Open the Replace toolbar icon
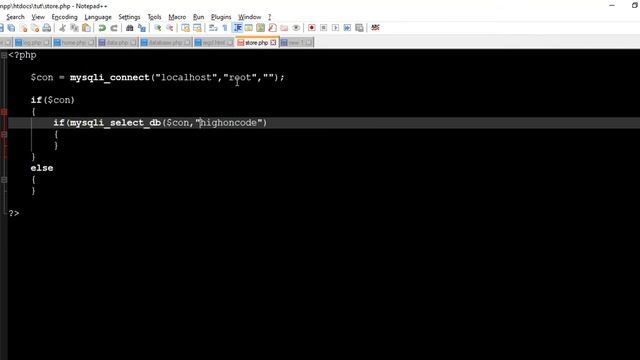This screenshot has width=640, height=360. [x=142, y=28]
